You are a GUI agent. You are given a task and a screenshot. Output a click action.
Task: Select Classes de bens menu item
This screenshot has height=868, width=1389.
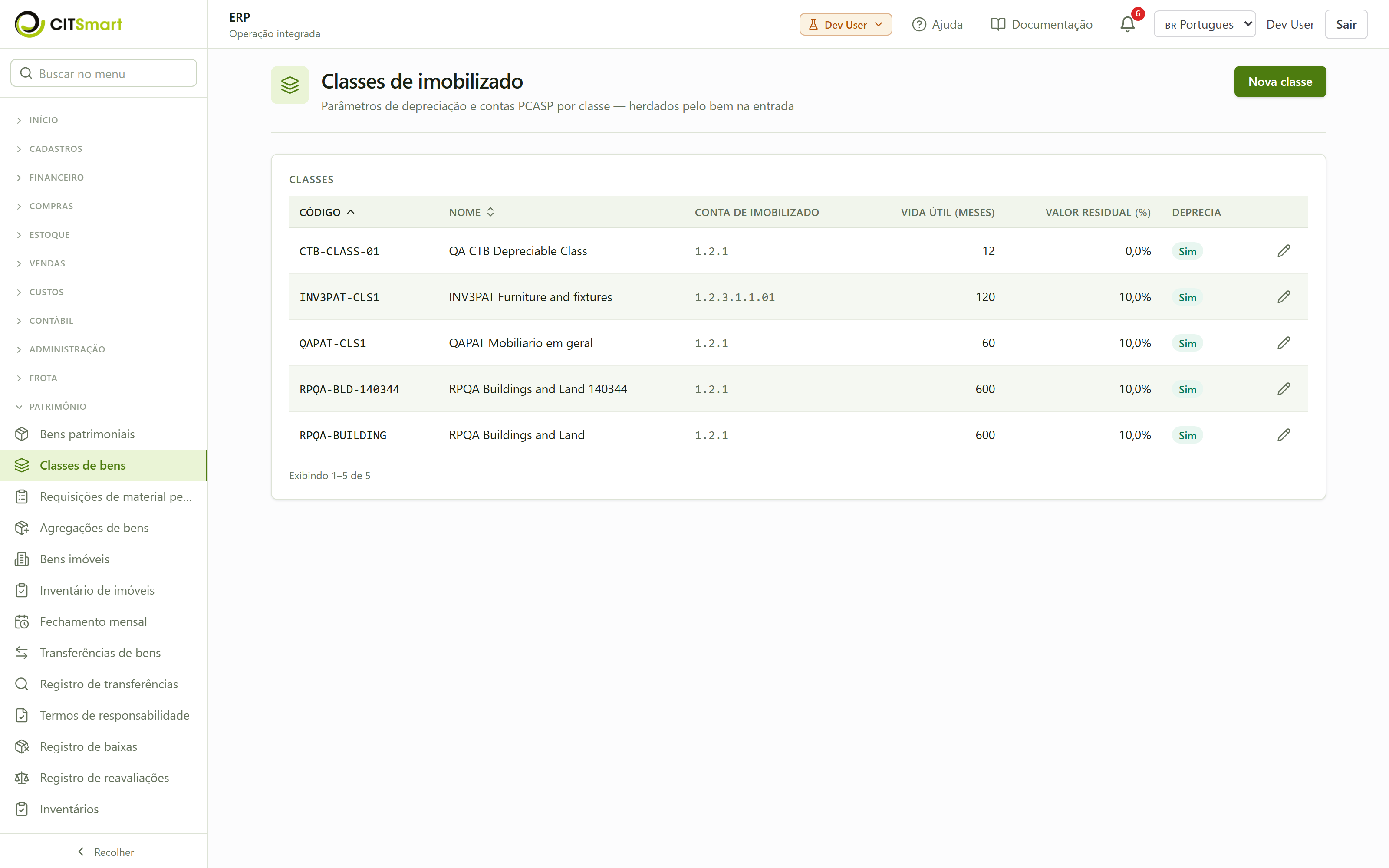click(x=103, y=465)
